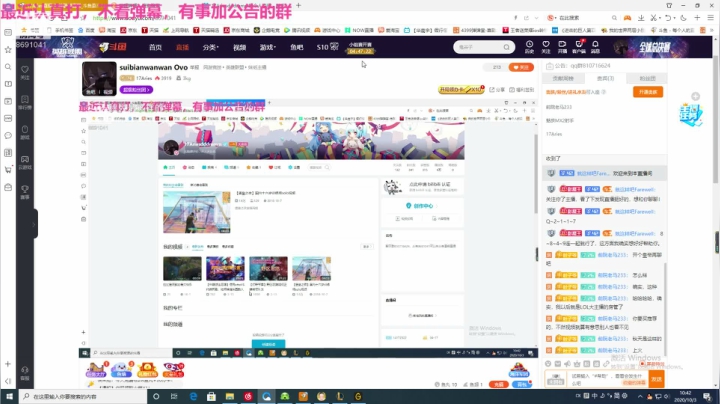Click the plus icon at browser sidebar bottom
Screen dimensions: 720x404
pyautogui.click(x=8, y=364)
